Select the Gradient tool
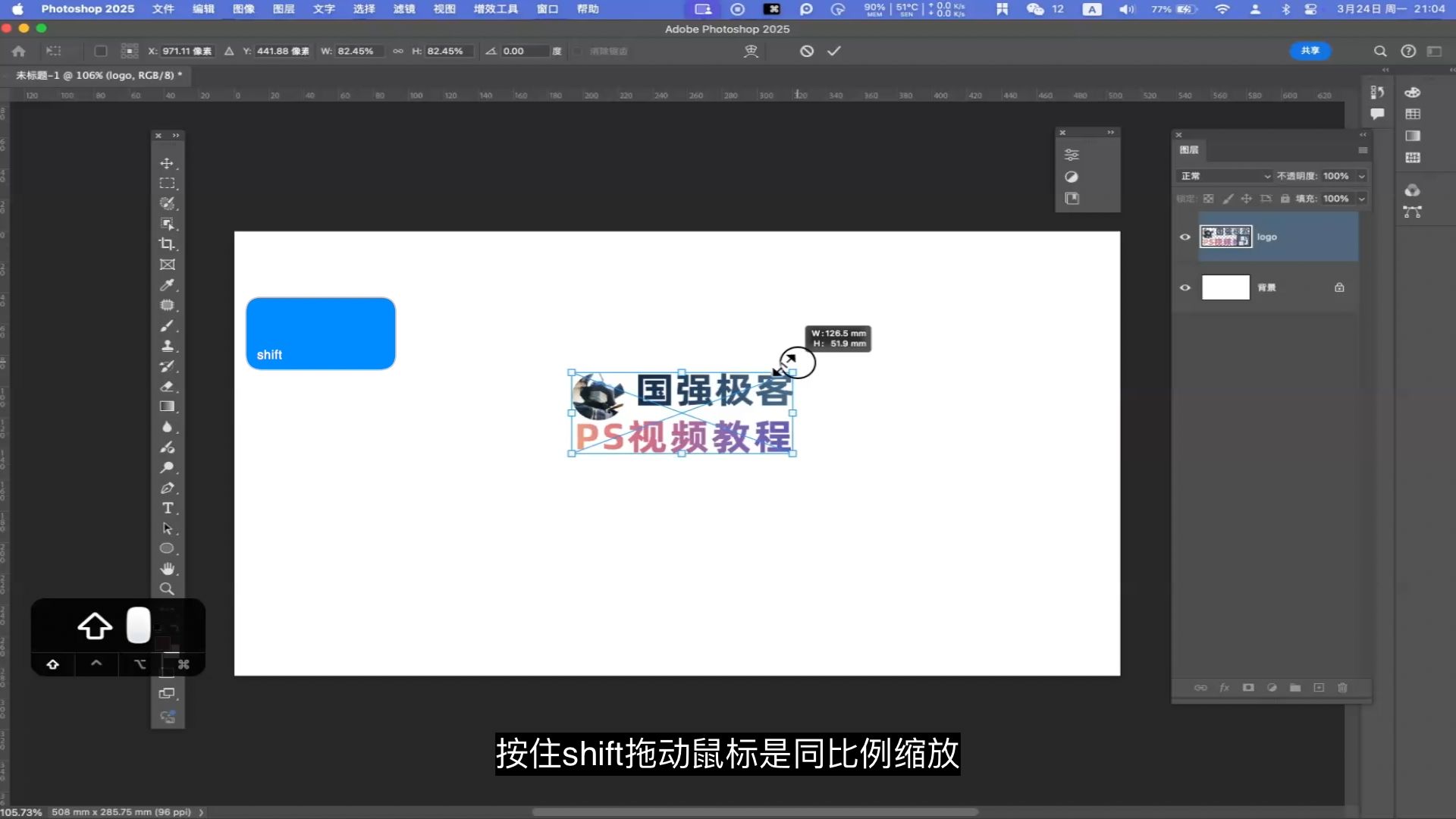This screenshot has width=1456, height=819. coord(167,406)
